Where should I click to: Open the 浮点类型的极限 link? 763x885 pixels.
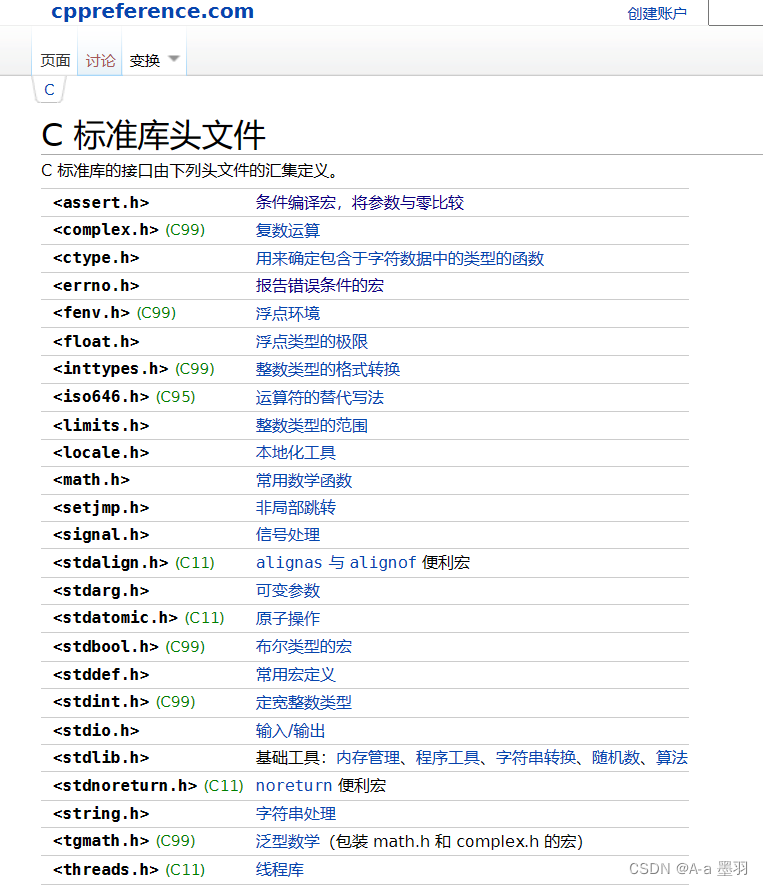(x=312, y=341)
